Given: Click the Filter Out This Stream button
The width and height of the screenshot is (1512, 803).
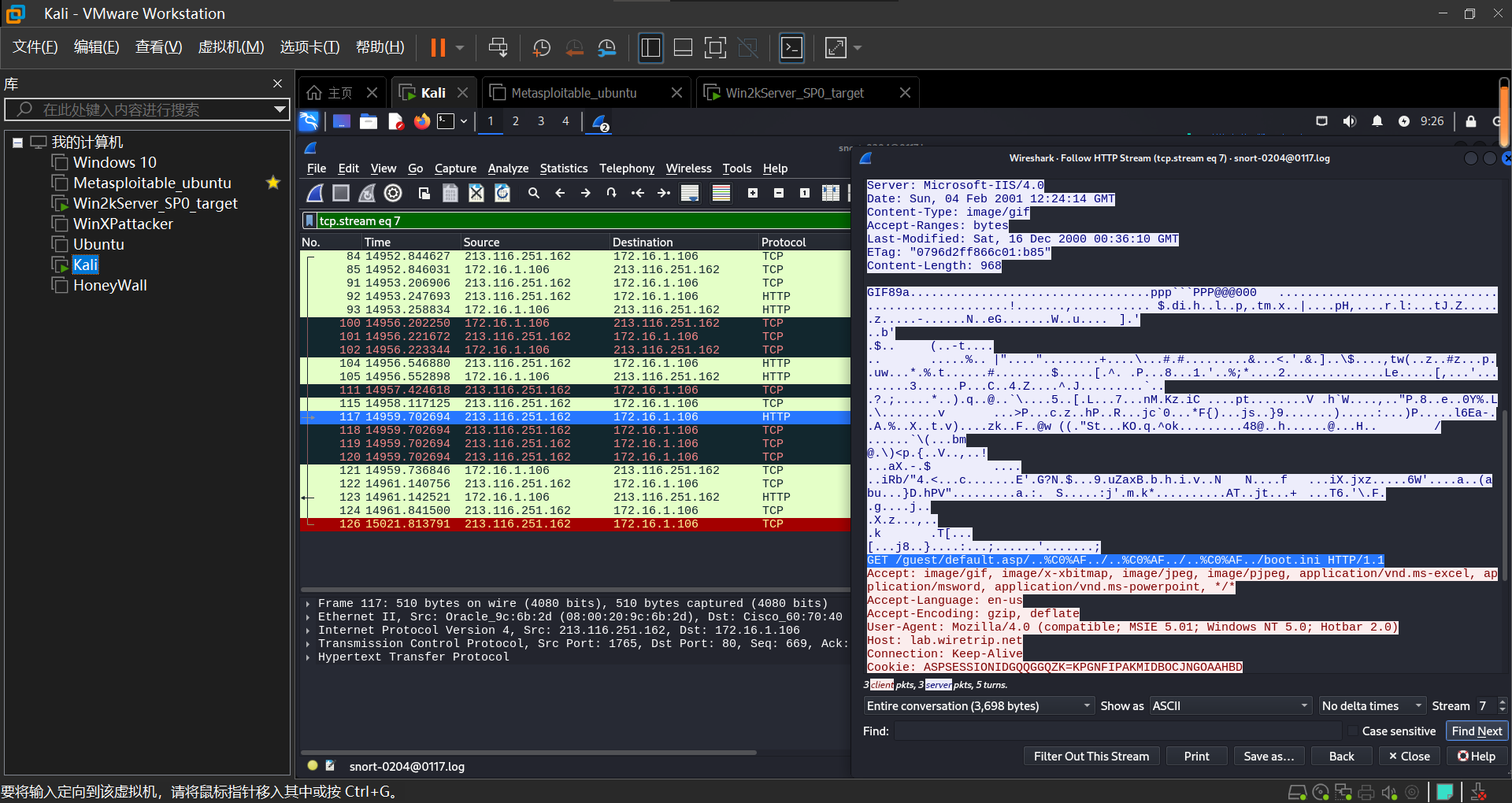Looking at the screenshot, I should pos(1091,757).
